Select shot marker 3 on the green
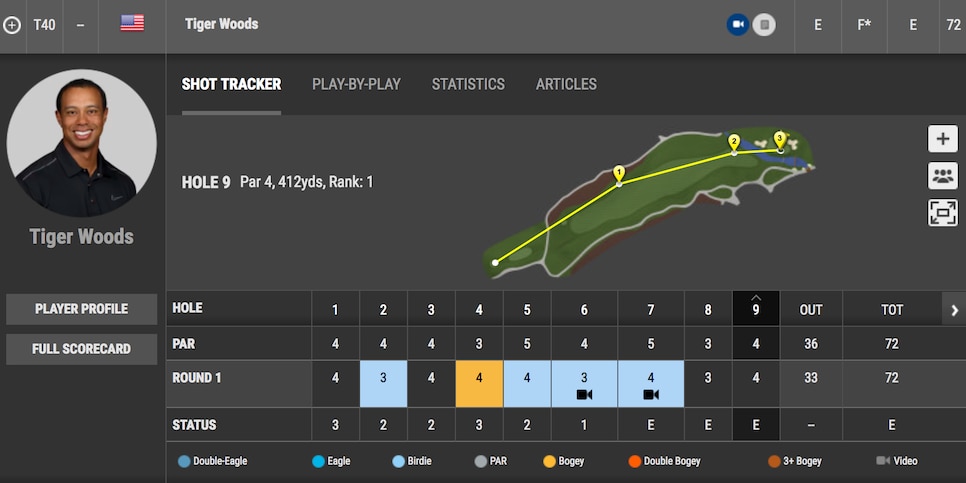 point(780,139)
